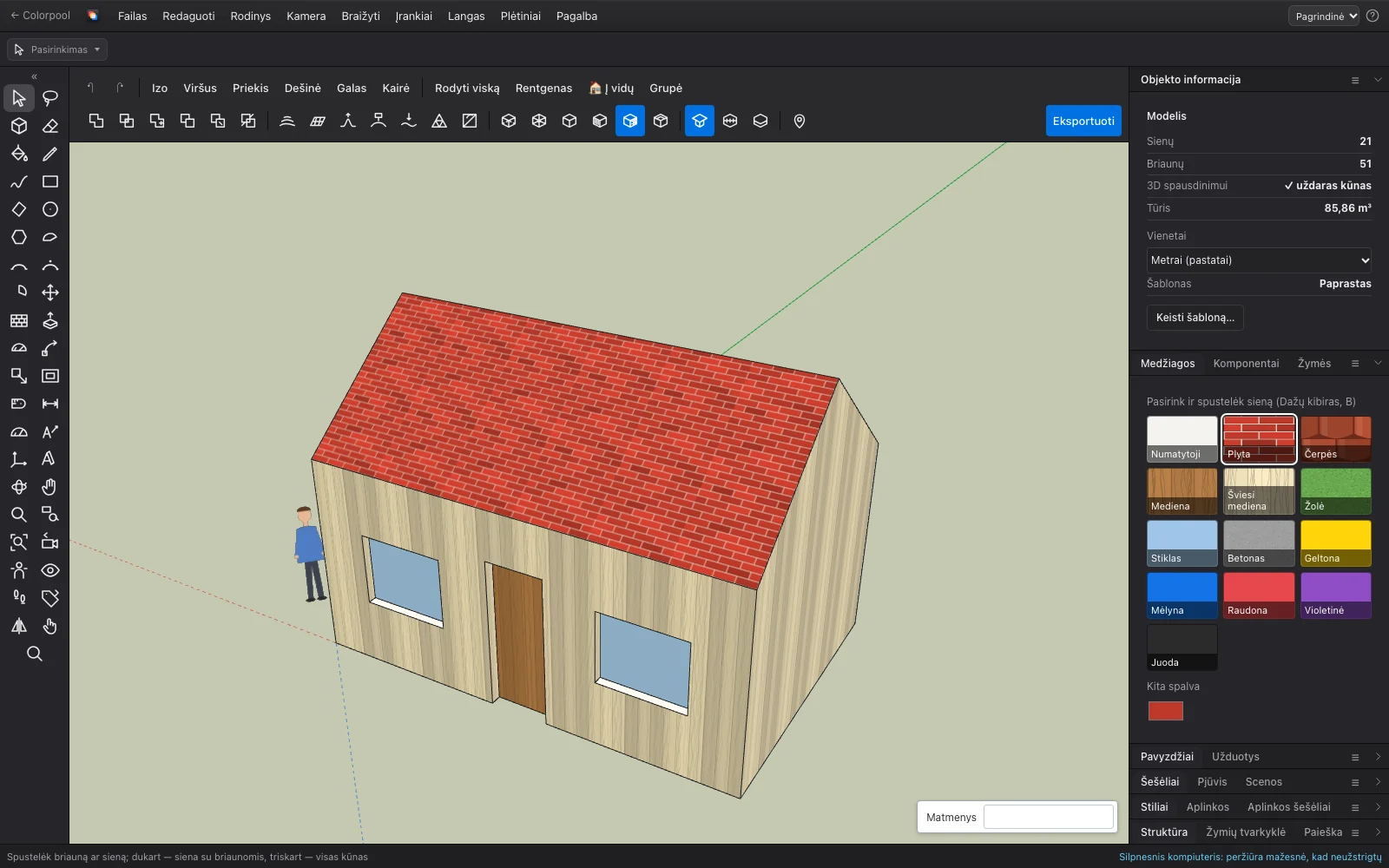Toggle Look Around eye tool

pyautogui.click(x=50, y=570)
